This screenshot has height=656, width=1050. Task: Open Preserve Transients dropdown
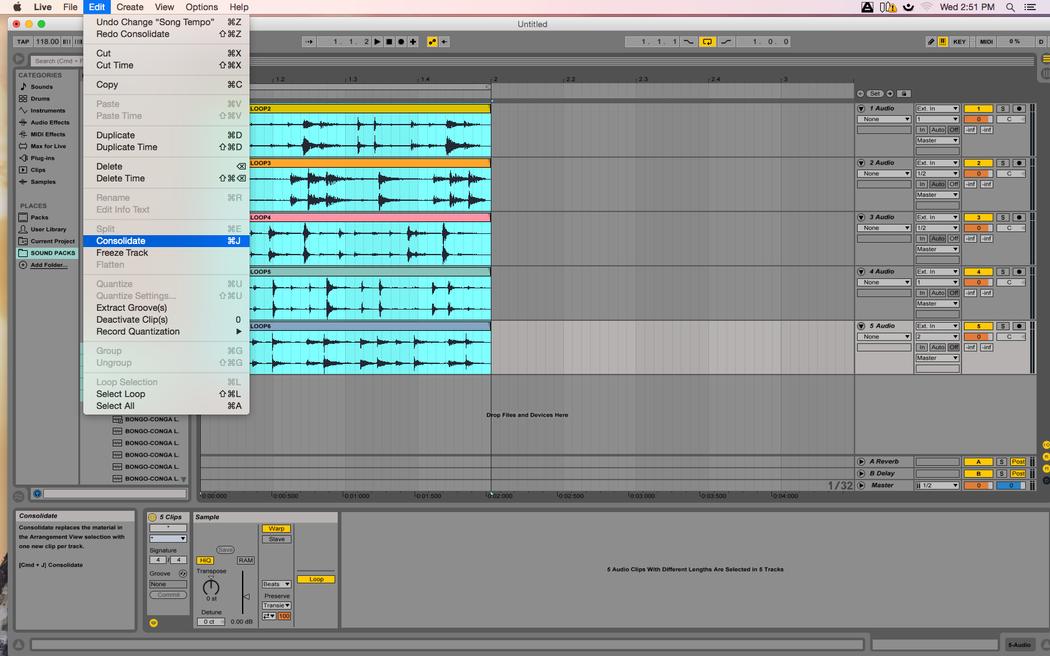coord(277,605)
